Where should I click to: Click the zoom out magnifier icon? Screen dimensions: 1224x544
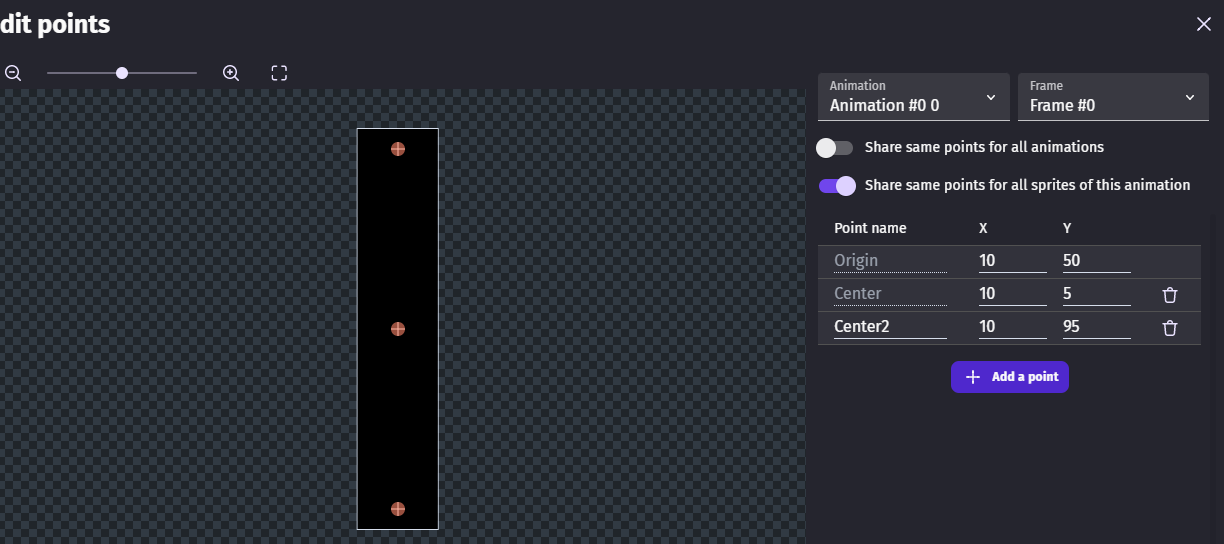point(13,73)
